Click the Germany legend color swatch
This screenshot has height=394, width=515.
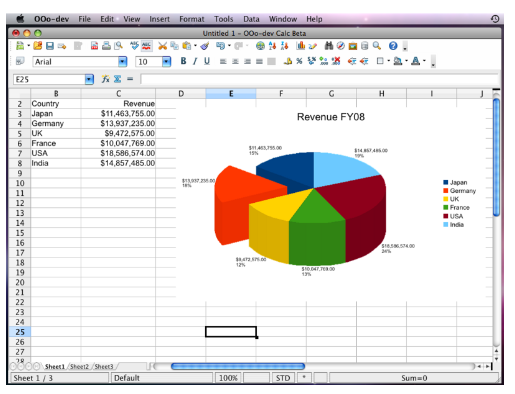[x=446, y=191]
